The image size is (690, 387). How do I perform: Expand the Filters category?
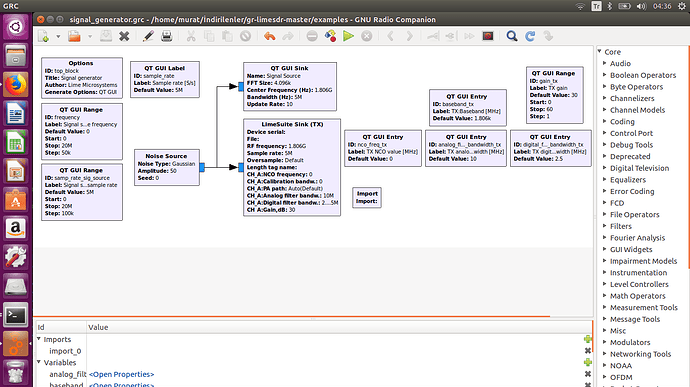(x=605, y=226)
